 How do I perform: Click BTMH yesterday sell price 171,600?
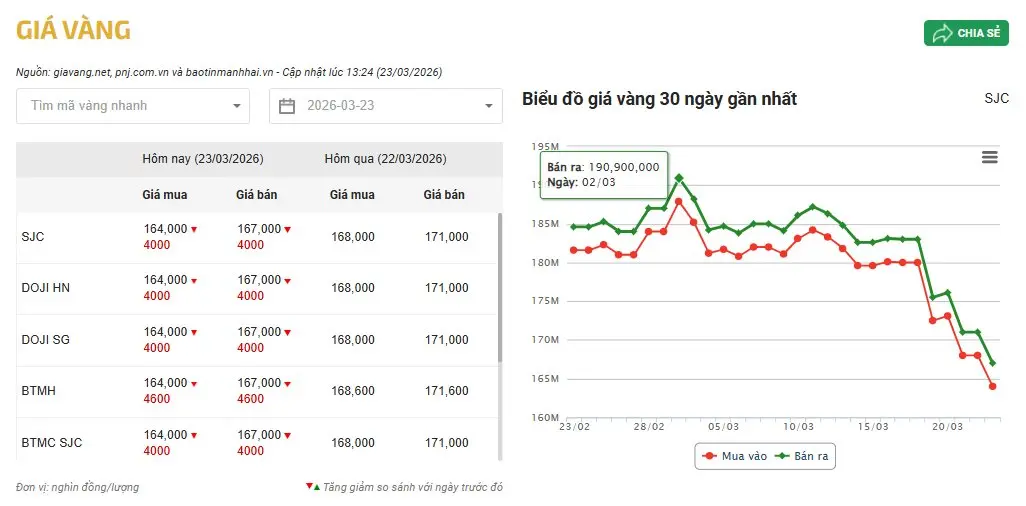[x=446, y=391]
